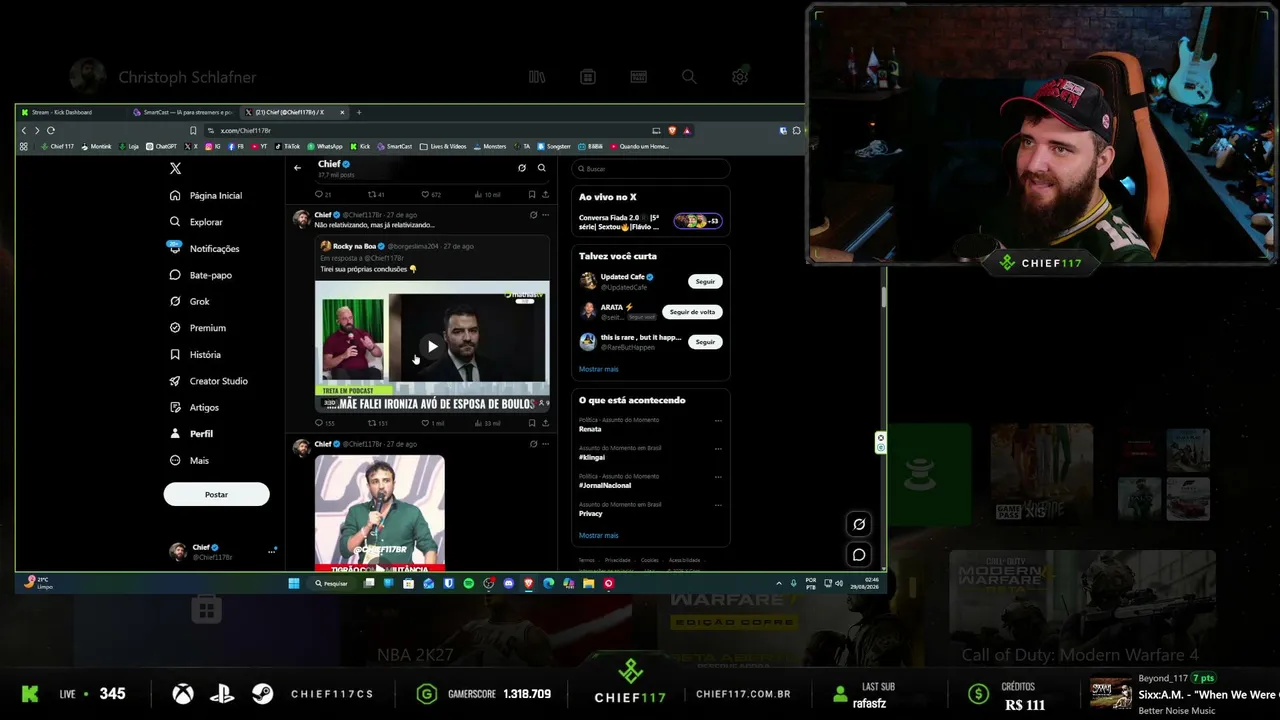The image size is (1280, 720).
Task: Open more options for Renata trend
Action: tap(718, 421)
